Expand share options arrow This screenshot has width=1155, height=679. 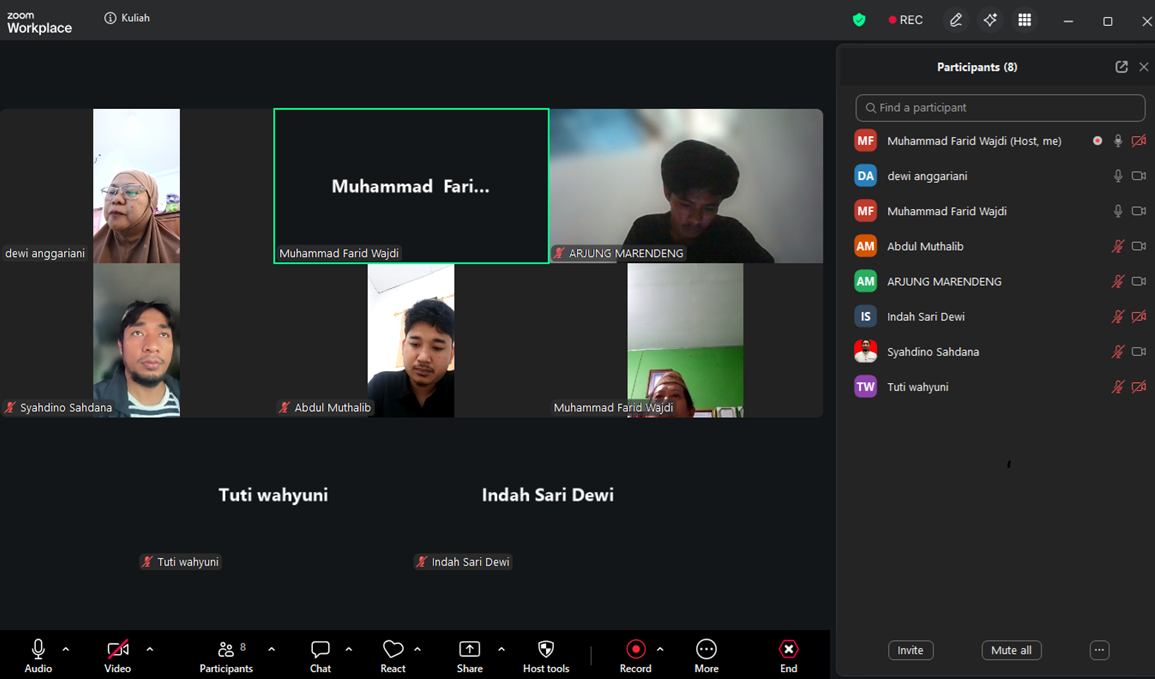click(x=501, y=650)
